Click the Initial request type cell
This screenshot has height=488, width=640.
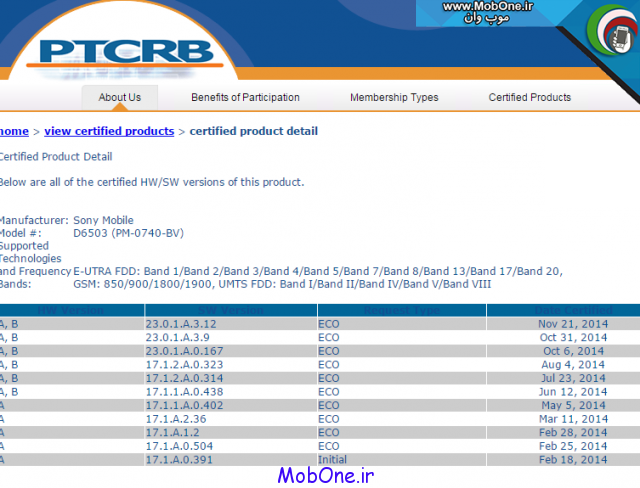[333, 460]
